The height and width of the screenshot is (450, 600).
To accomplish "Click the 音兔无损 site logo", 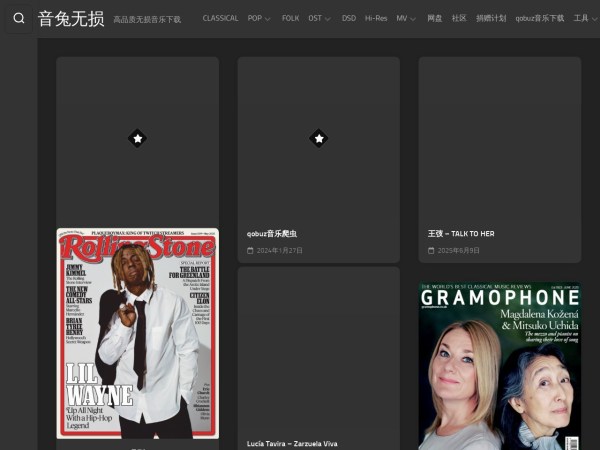I will [70, 18].
